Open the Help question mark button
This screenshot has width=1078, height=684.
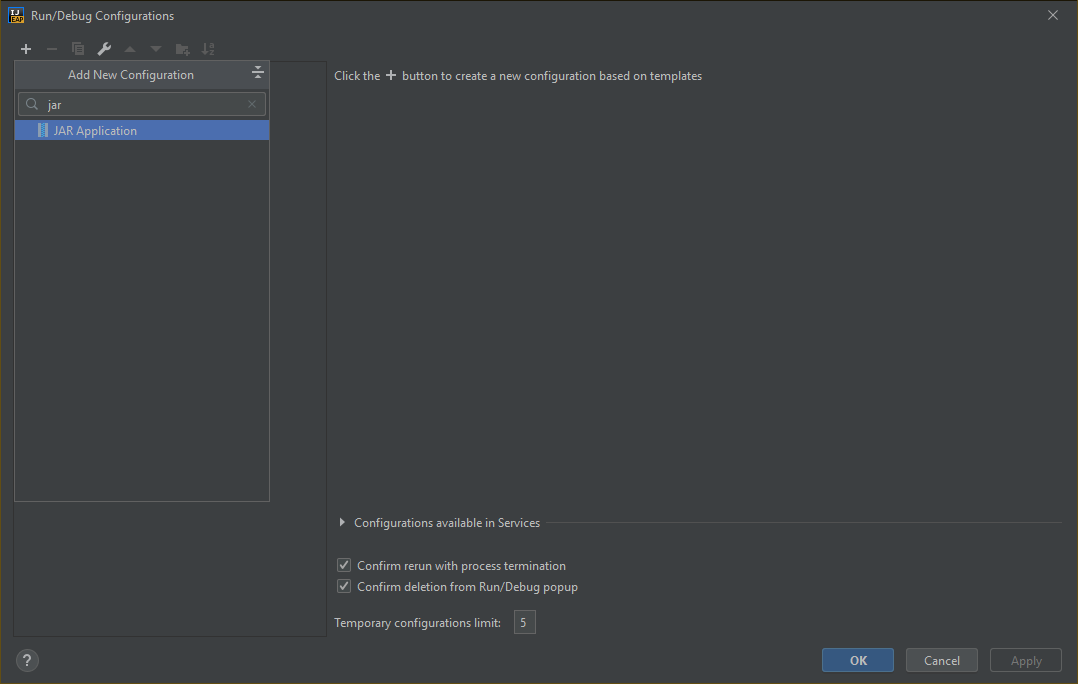click(x=27, y=660)
